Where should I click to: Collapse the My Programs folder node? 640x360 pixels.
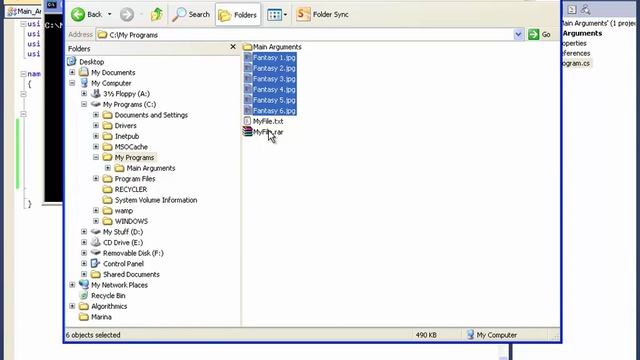[96, 157]
